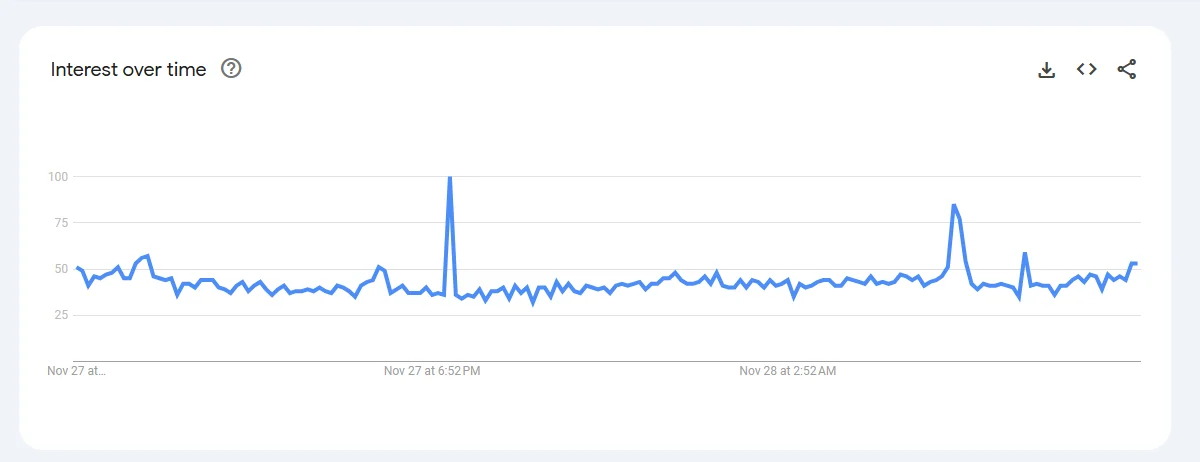
Task: Click the lowest dip after the tallest peak
Action: click(533, 302)
